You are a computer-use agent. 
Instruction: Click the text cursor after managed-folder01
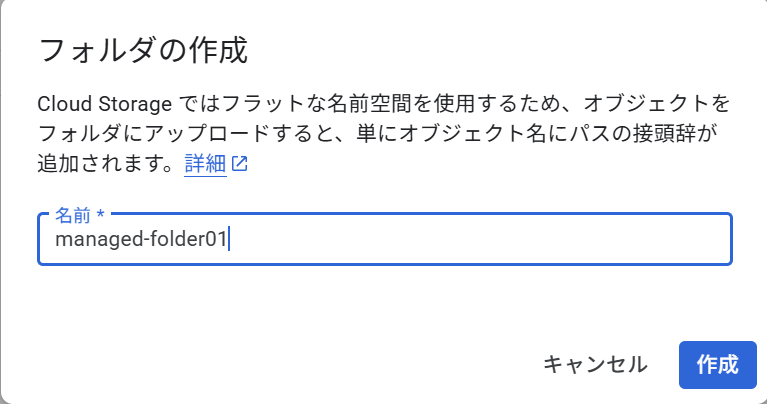pos(230,240)
